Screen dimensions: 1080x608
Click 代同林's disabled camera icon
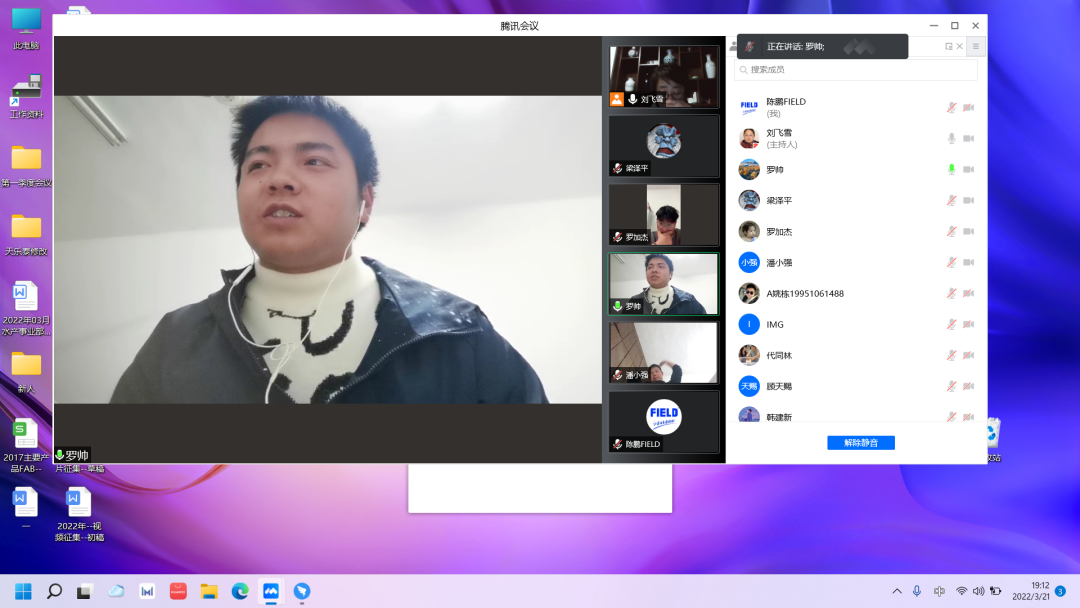[x=968, y=355]
